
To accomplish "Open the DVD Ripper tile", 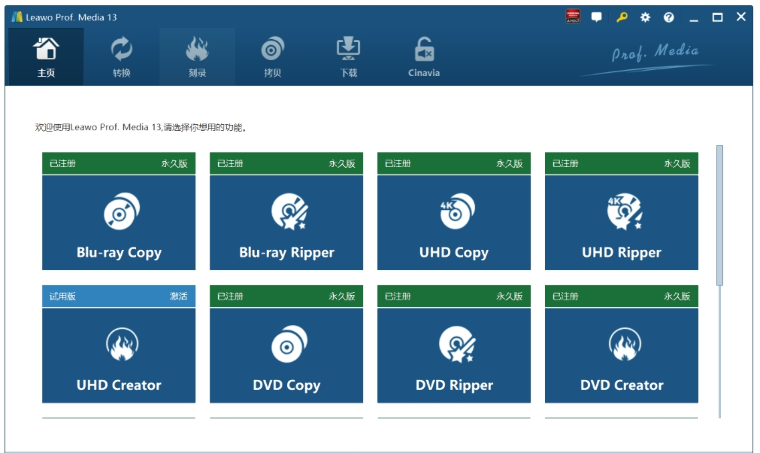I will click(453, 354).
